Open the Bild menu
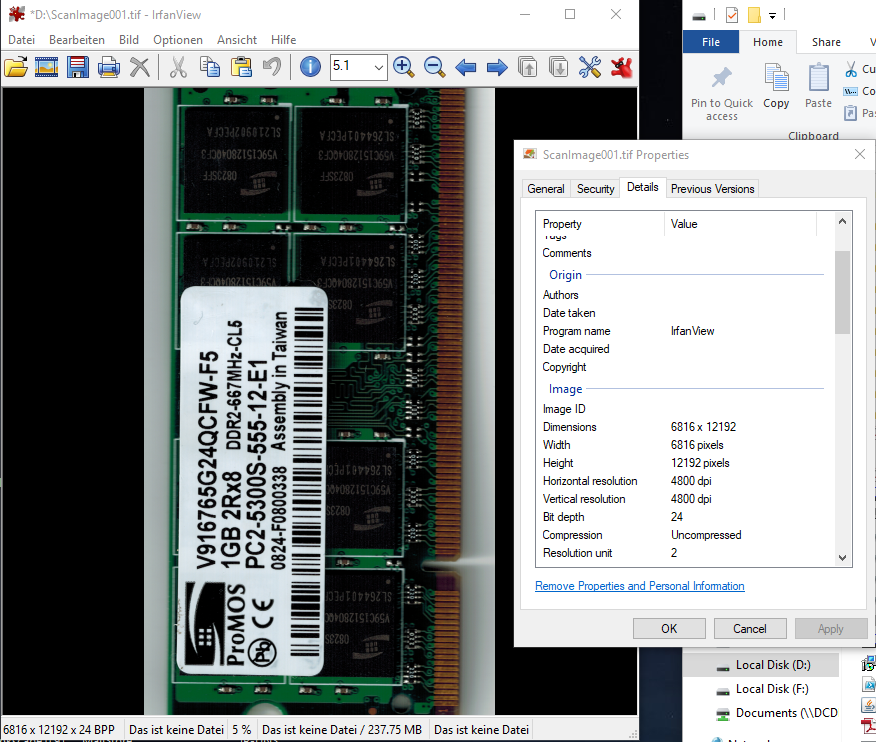The image size is (876, 742). click(128, 40)
